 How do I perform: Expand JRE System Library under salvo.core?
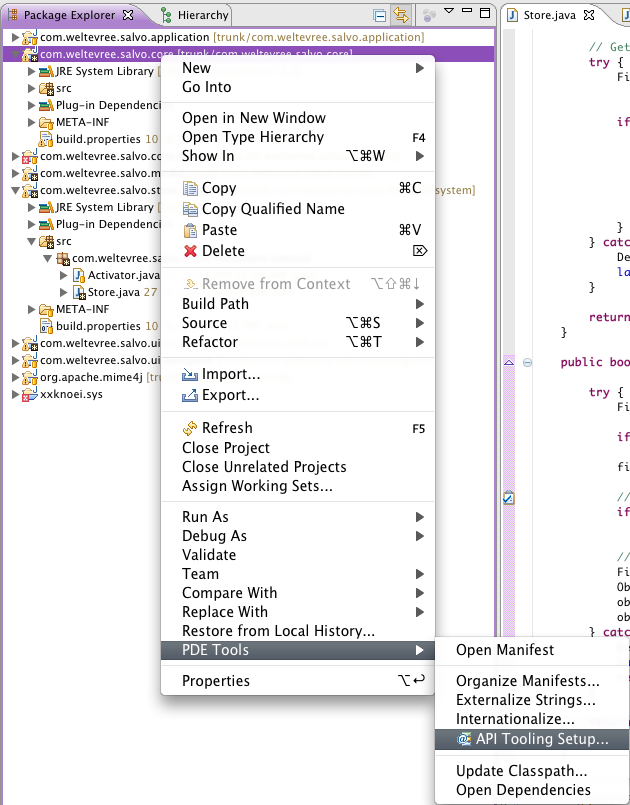[x=31, y=71]
